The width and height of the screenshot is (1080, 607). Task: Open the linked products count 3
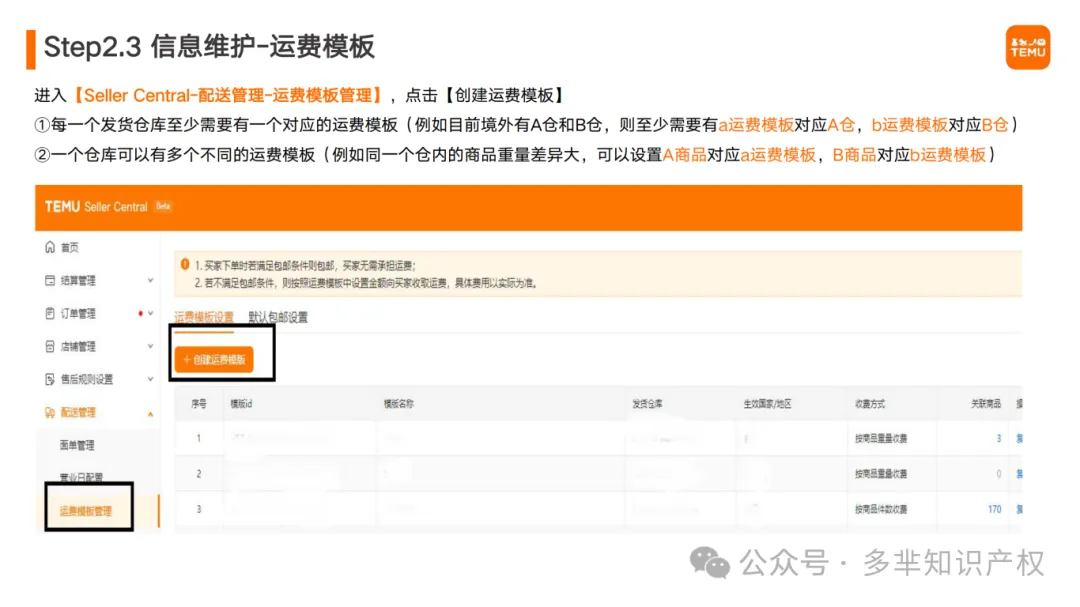click(x=998, y=438)
